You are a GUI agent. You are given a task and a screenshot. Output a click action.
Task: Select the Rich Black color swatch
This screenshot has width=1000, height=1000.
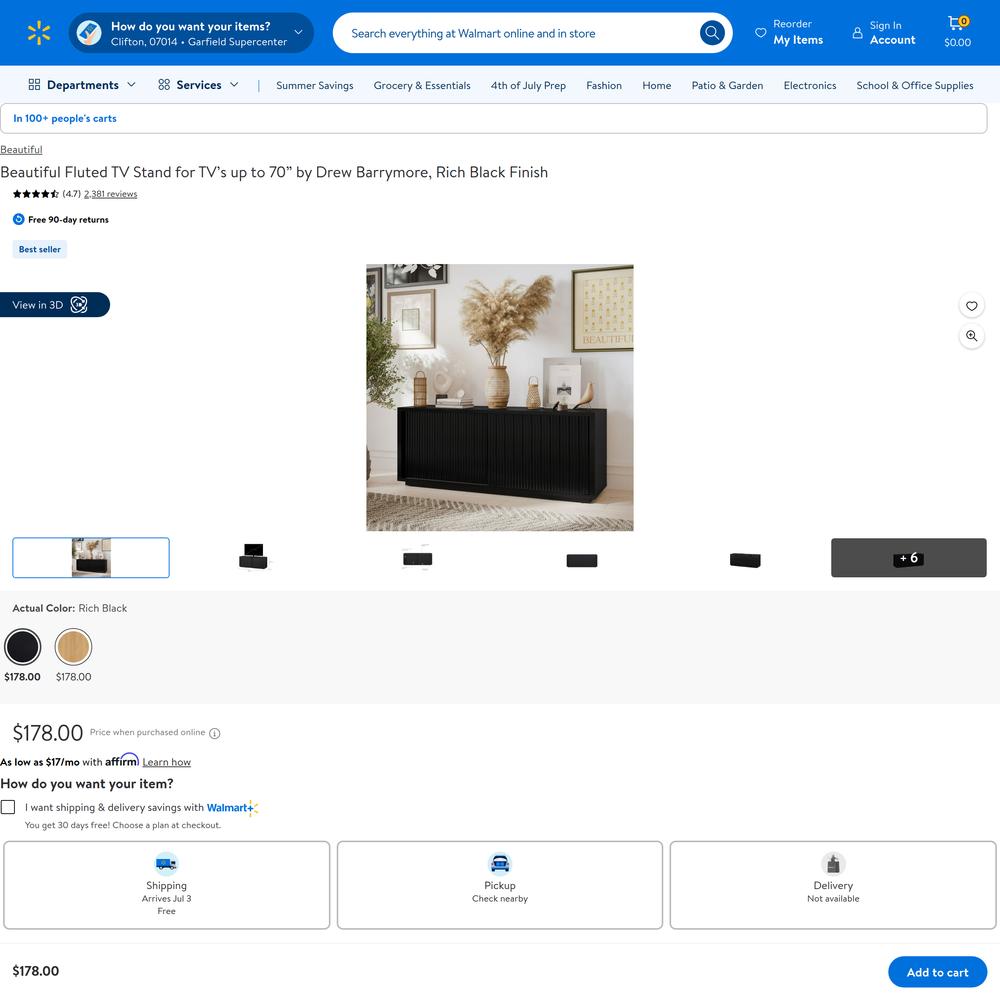pyautogui.click(x=22, y=647)
